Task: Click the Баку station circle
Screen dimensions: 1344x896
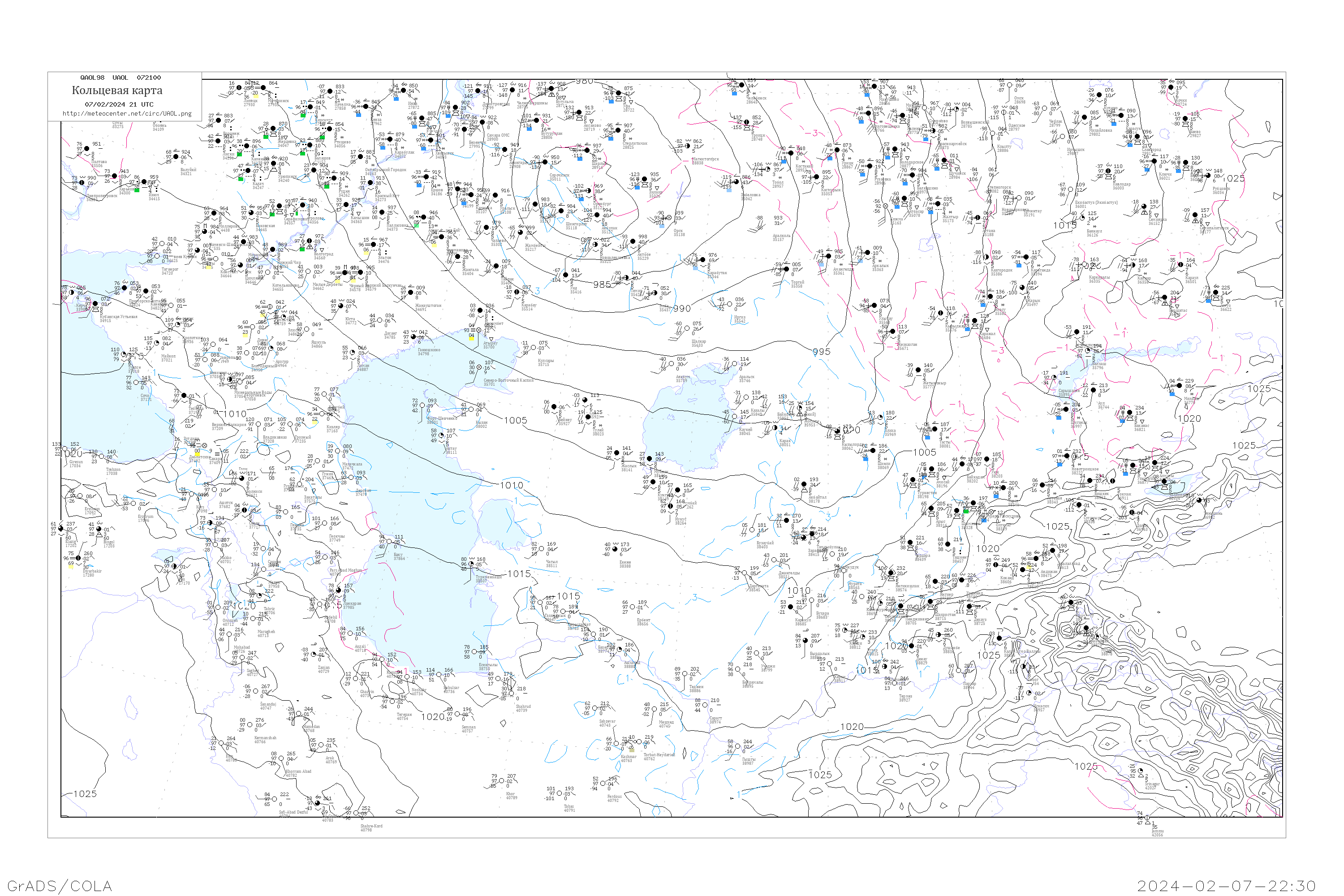Action: (x=389, y=542)
